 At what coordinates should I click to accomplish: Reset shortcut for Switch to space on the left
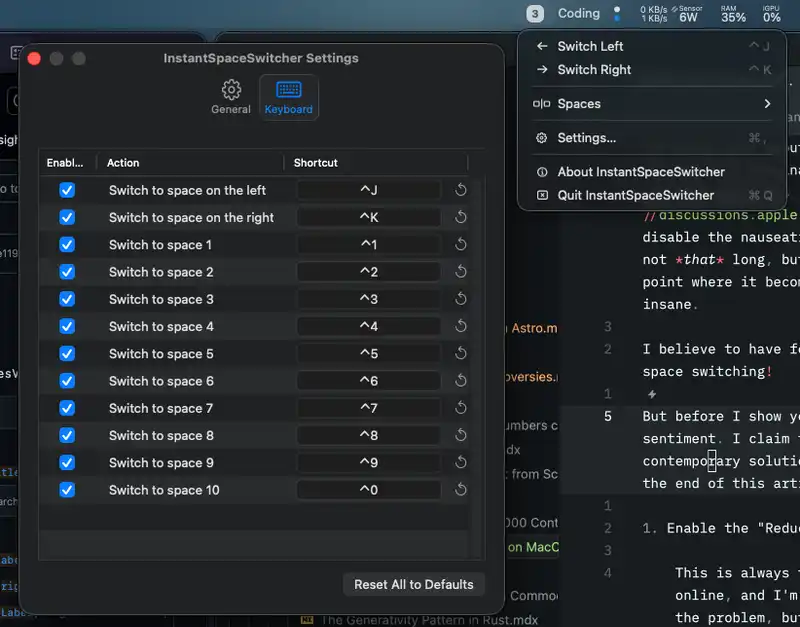(461, 190)
